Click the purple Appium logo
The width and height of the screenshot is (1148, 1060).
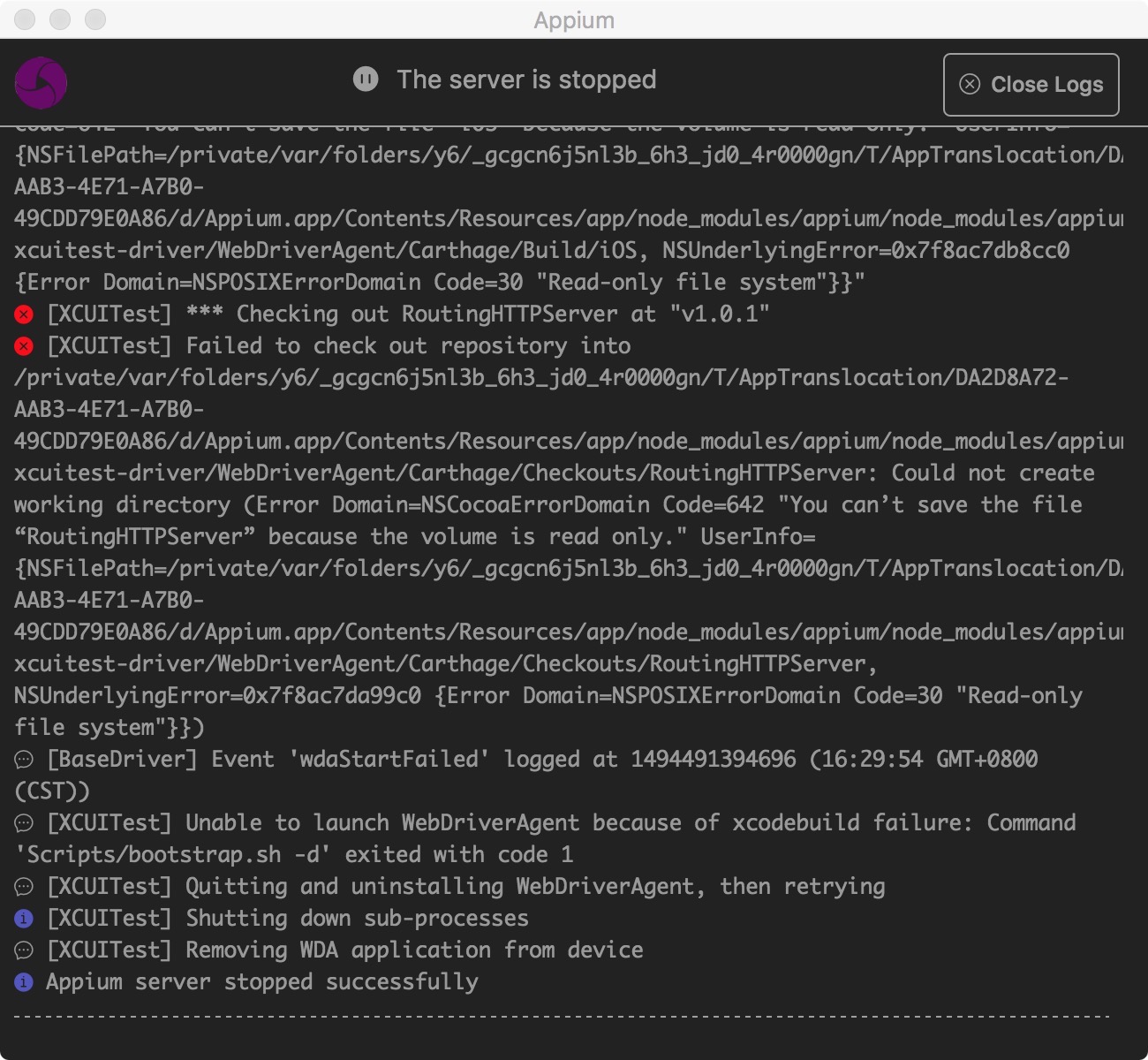41,83
